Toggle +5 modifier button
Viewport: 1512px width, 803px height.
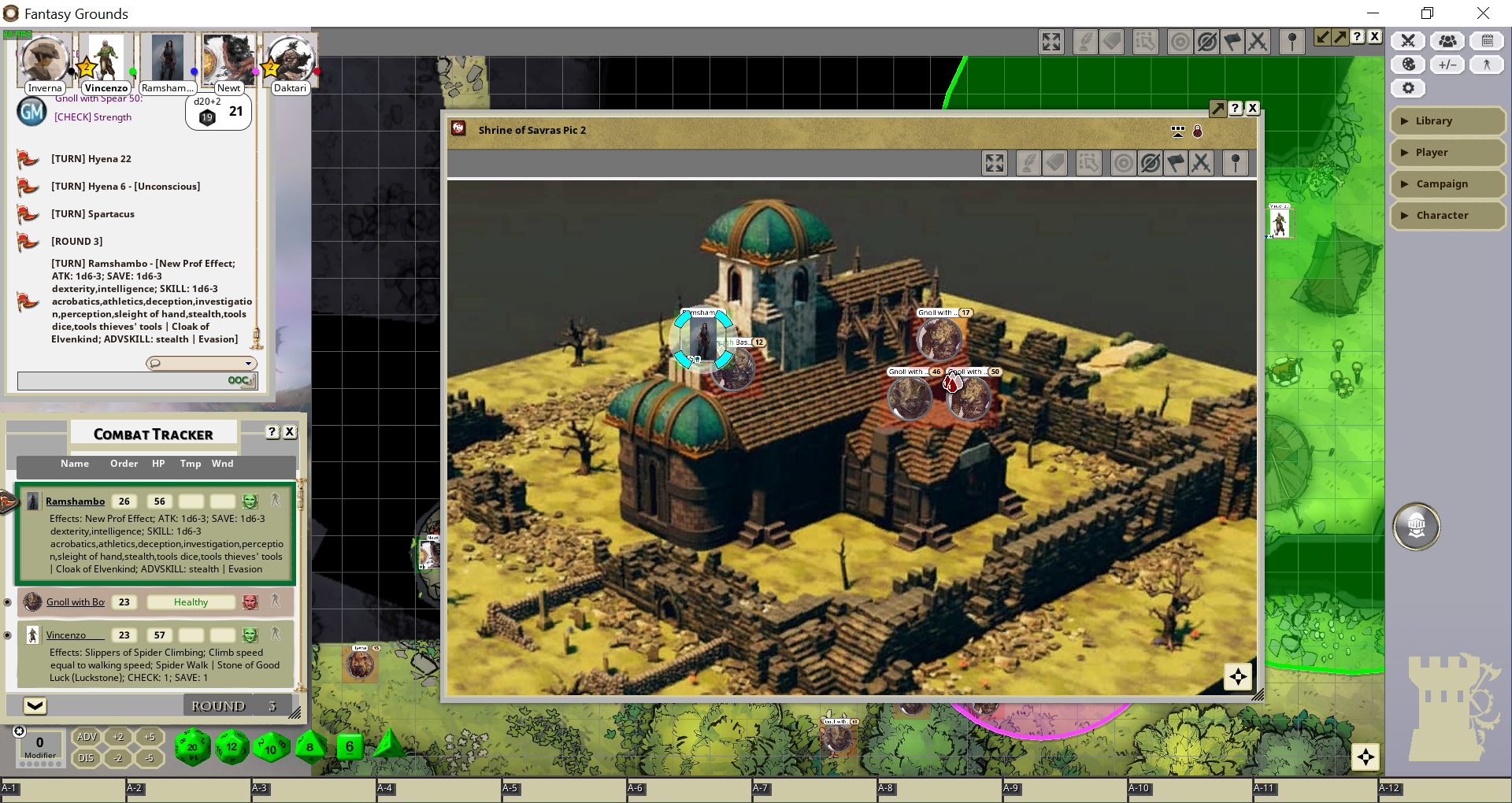point(150,737)
